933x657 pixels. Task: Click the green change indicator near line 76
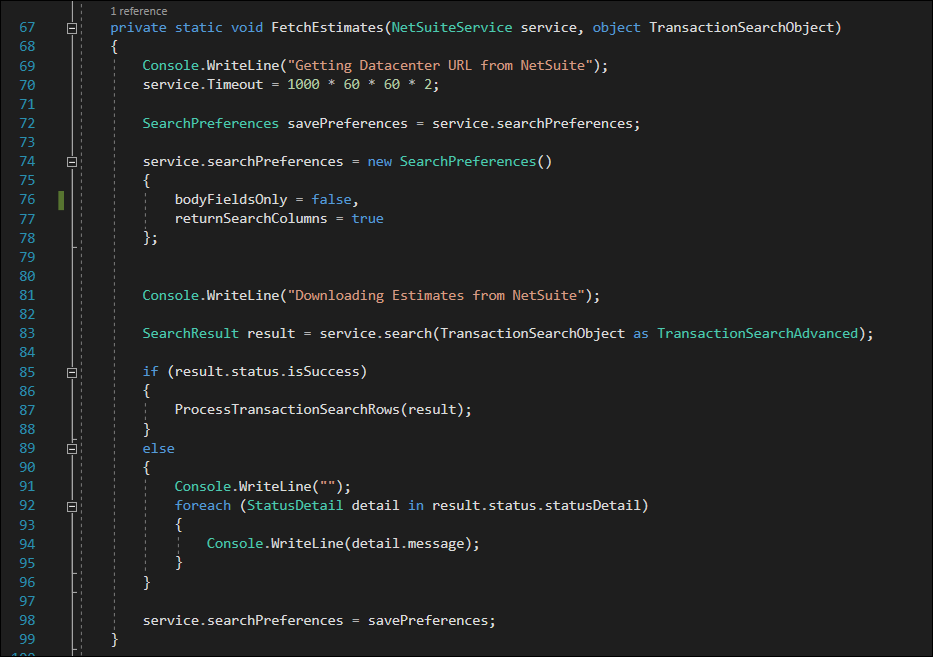click(60, 199)
